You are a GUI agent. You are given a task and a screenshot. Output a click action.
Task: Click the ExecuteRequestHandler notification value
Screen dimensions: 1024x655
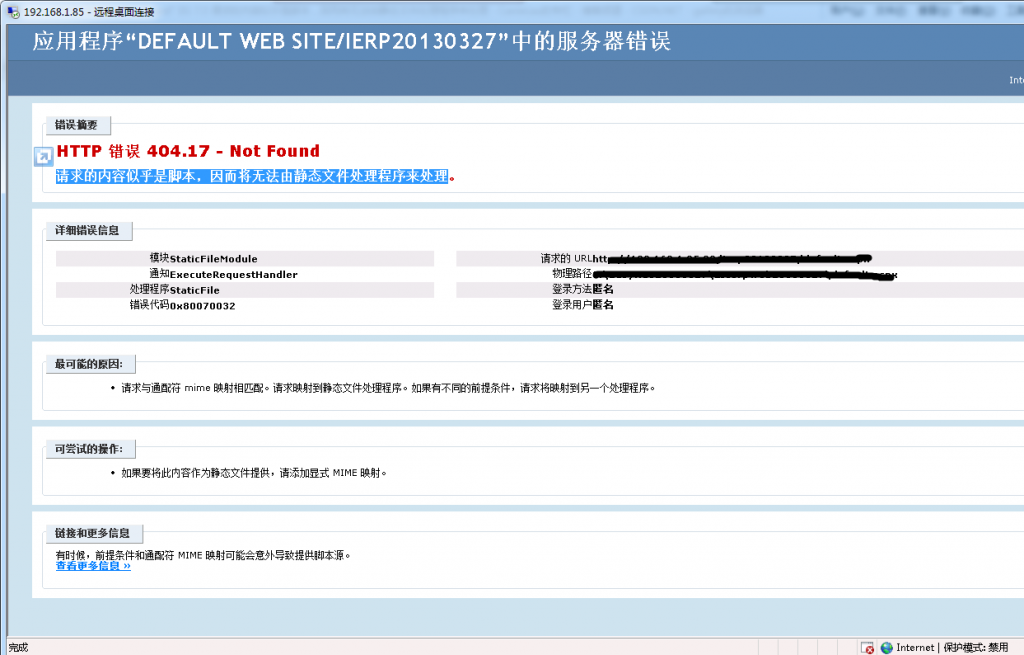233,274
